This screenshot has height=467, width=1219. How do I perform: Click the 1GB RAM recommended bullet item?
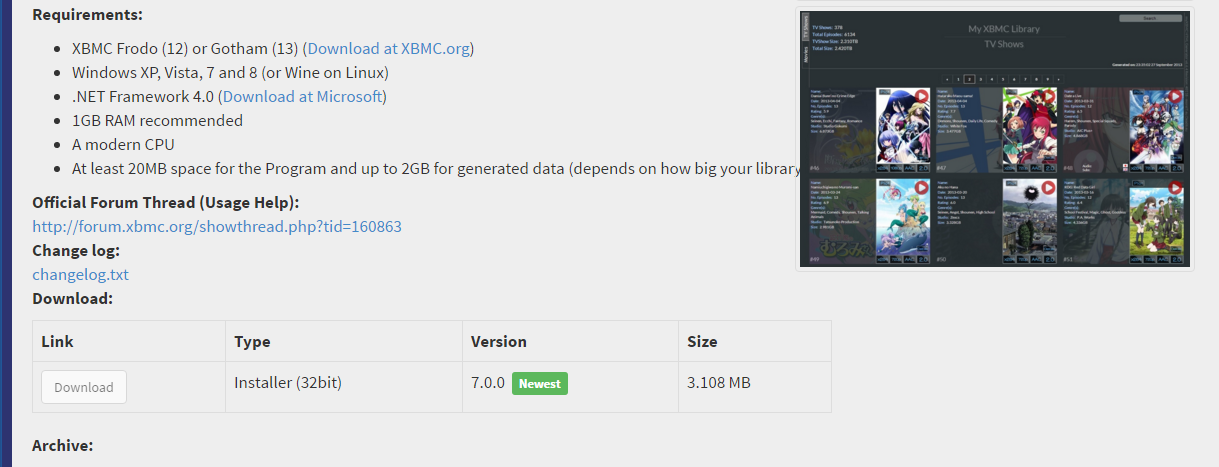pyautogui.click(x=157, y=120)
